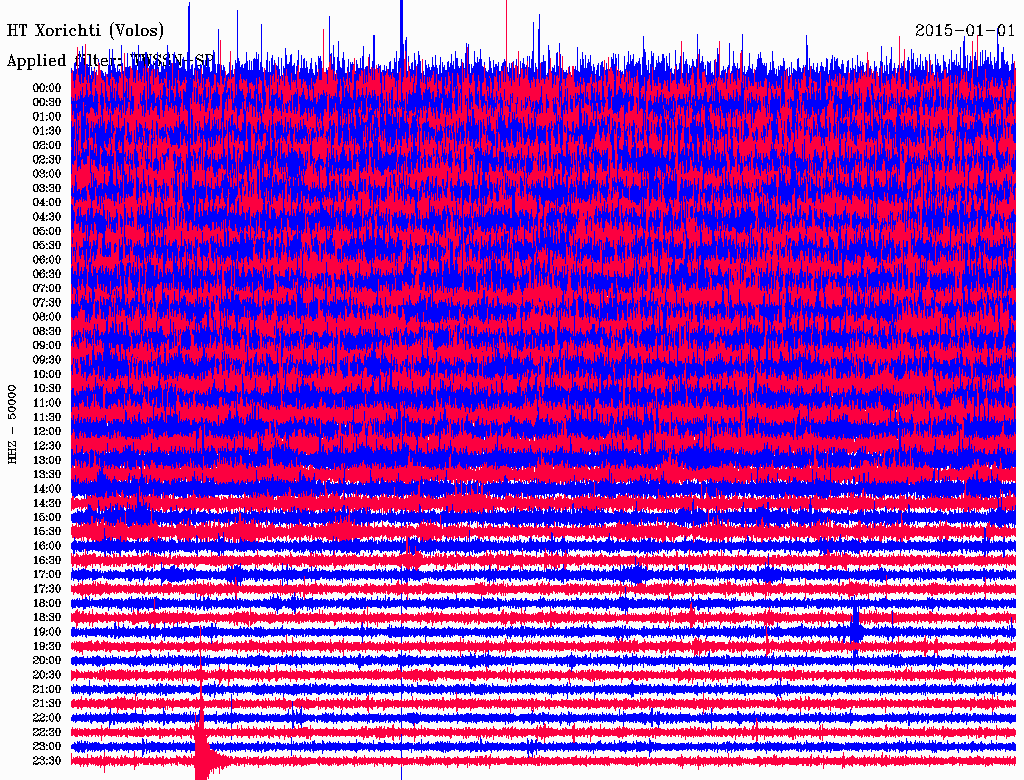Select the 16:00 time label
Viewport: 1024px width, 780px height.
47,546
